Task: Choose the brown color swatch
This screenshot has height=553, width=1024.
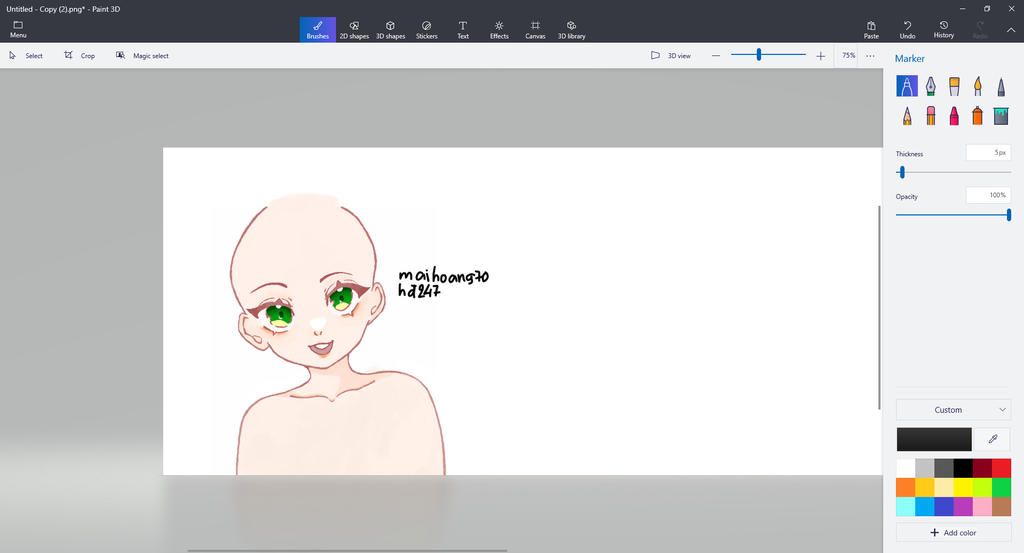Action: click(x=1001, y=507)
